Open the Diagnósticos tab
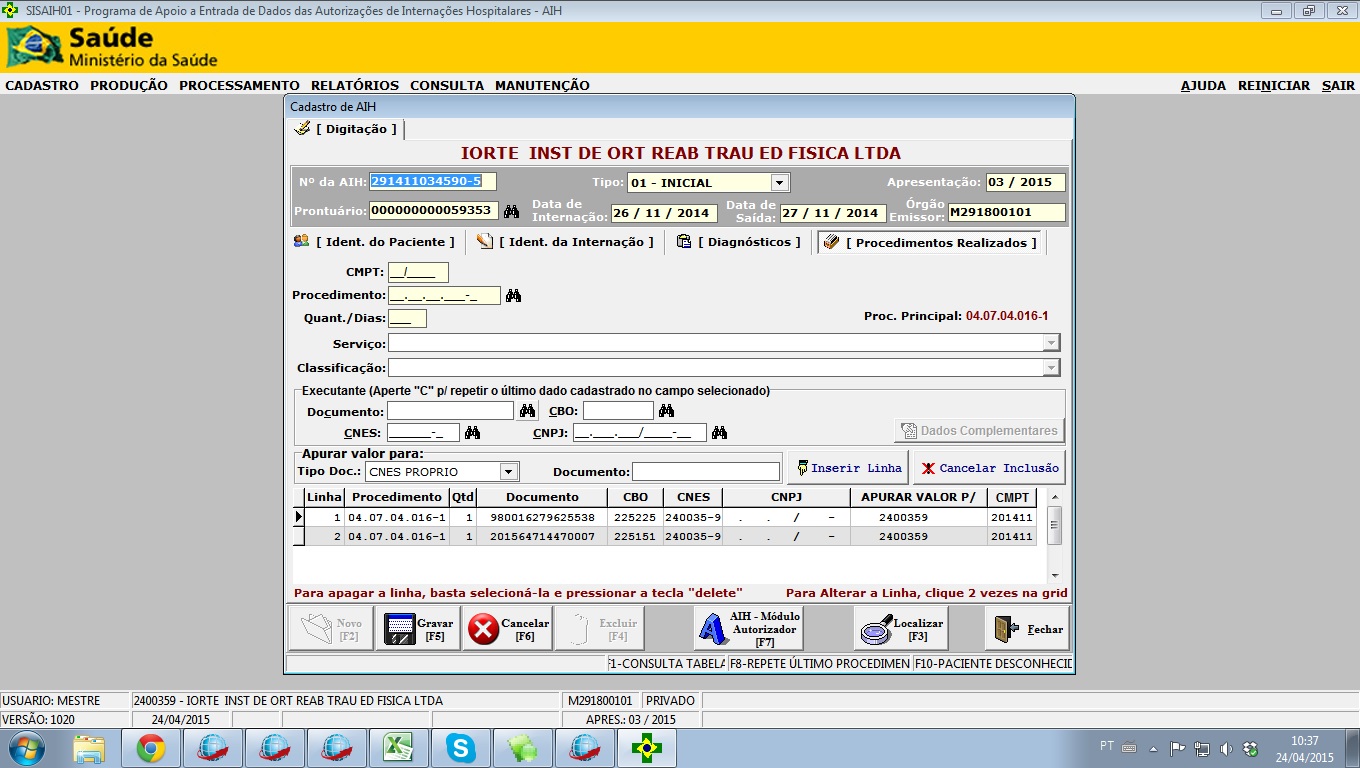This screenshot has width=1360, height=768. 739,242
